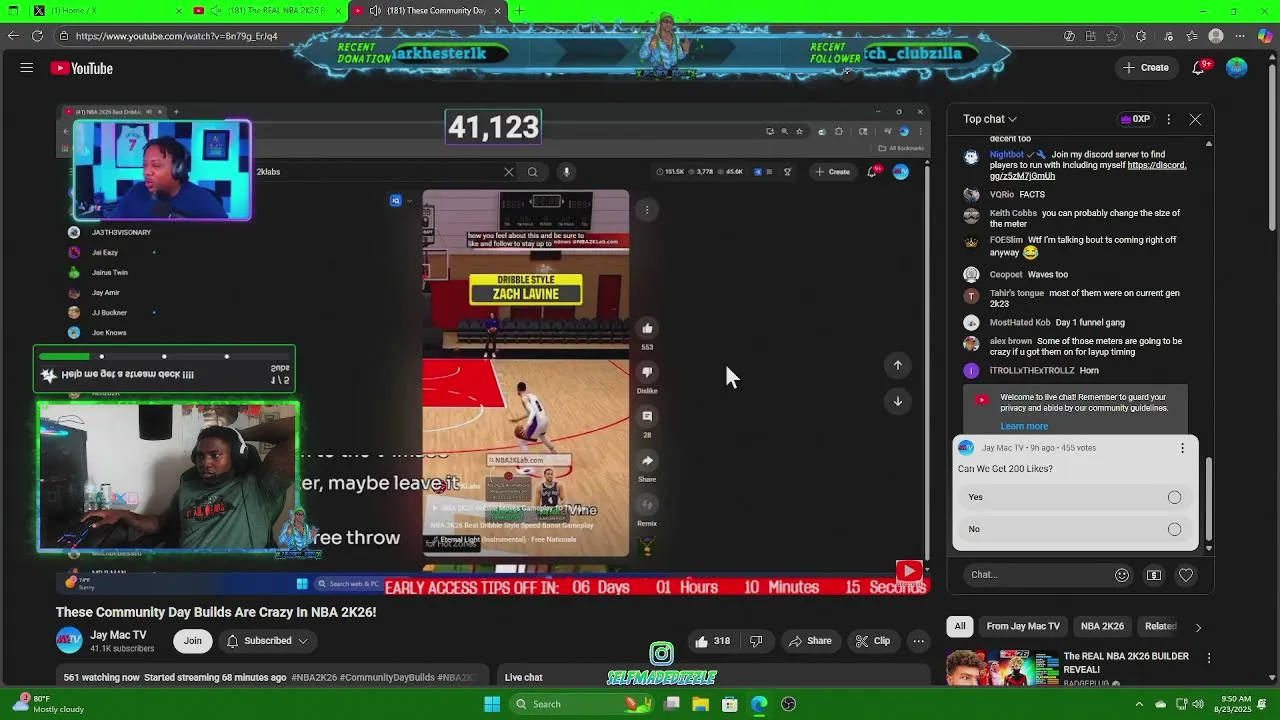Dislike the Zach LaVine Short
Image resolution: width=1280 pixels, height=720 pixels.
[647, 372]
